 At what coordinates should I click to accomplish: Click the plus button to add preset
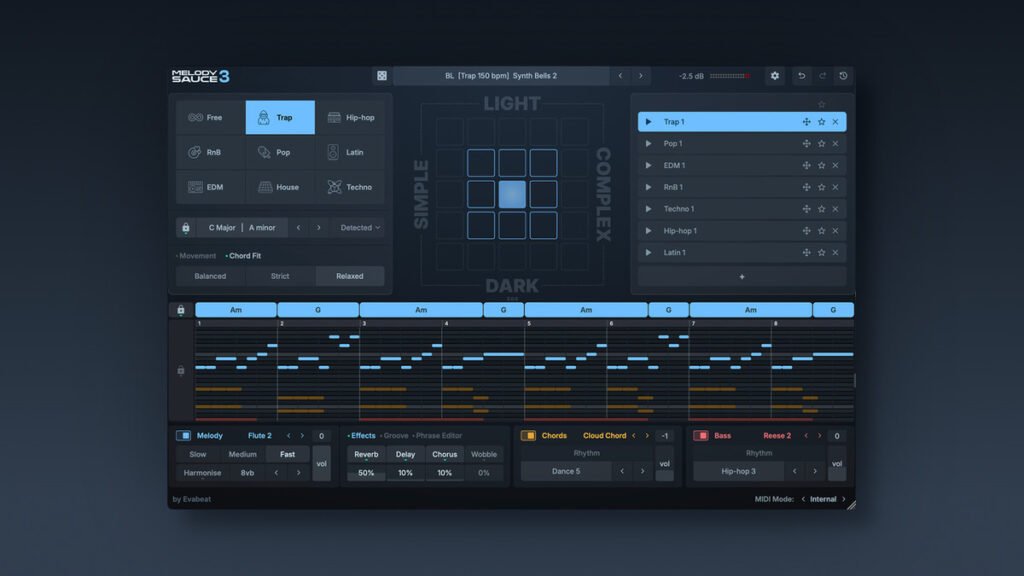tap(741, 276)
